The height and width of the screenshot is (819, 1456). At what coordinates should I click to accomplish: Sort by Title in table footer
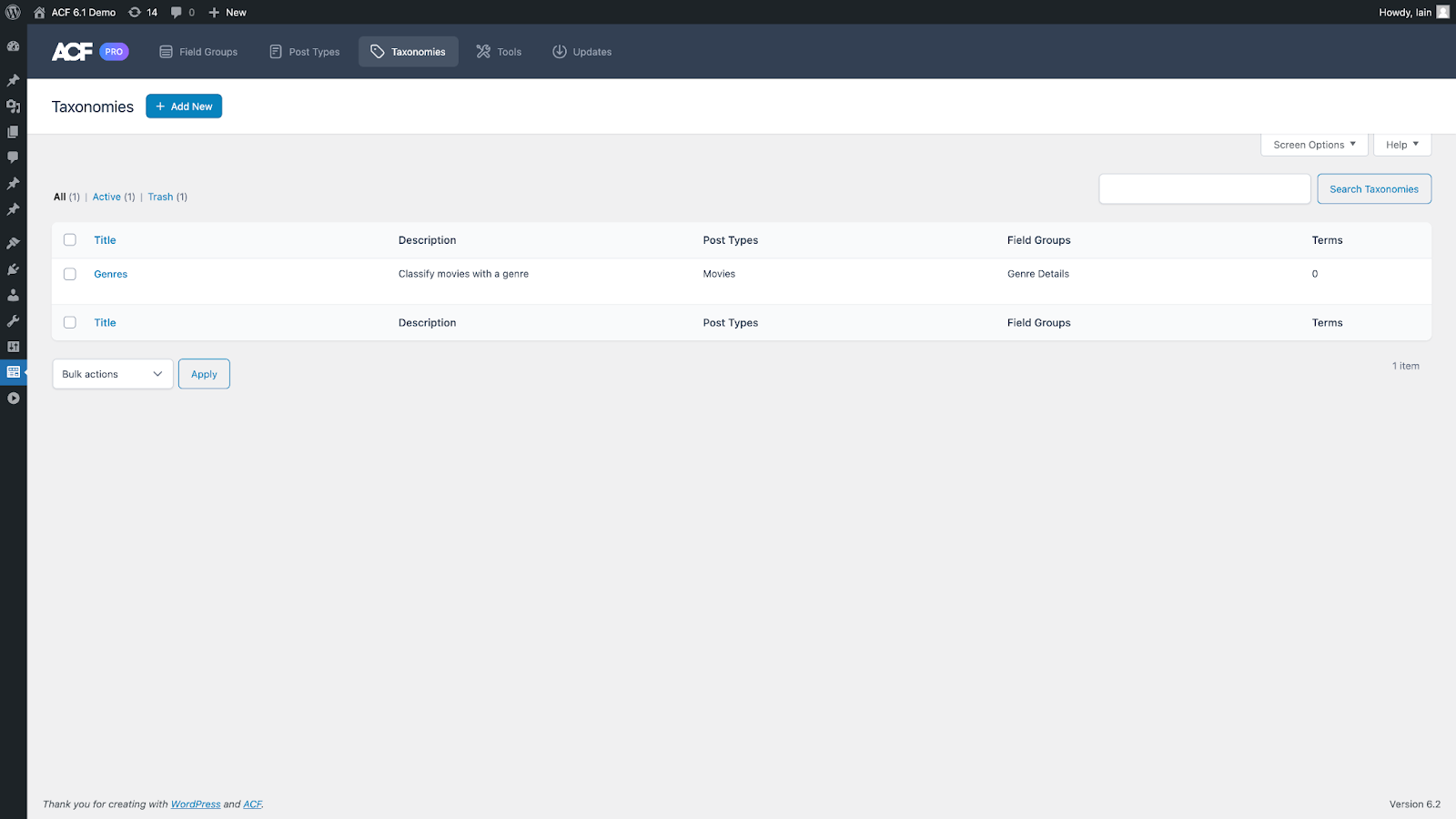click(105, 323)
